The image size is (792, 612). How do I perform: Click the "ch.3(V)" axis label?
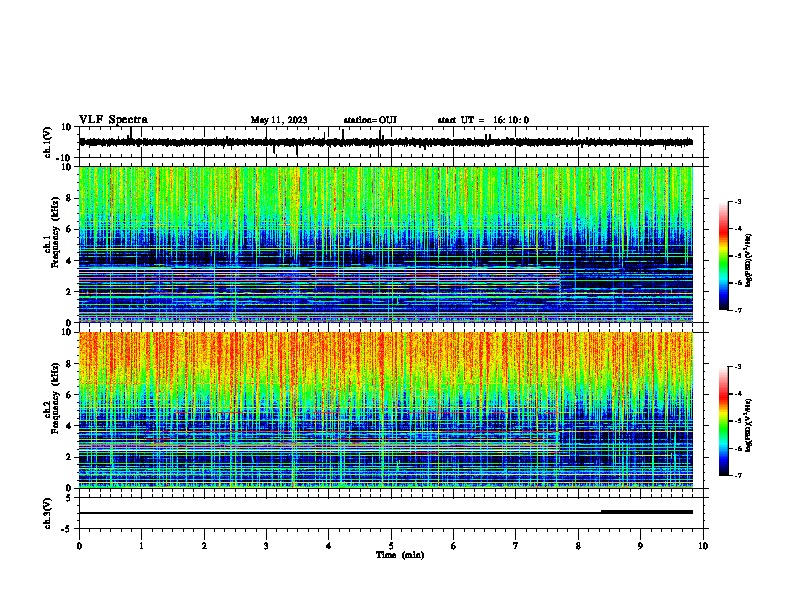pyautogui.click(x=48, y=513)
